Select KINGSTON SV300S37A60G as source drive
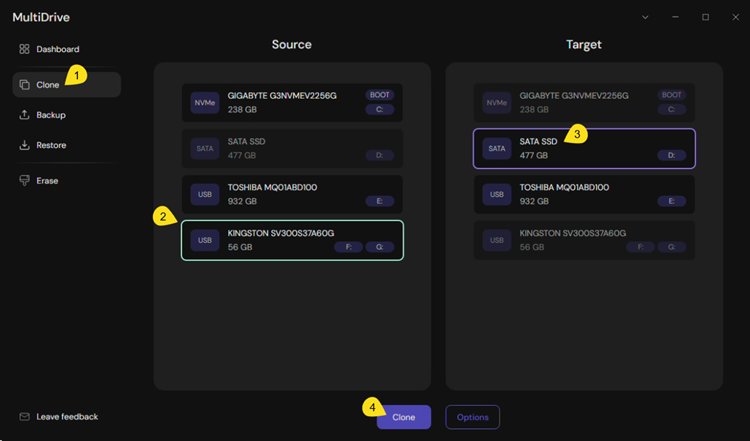 click(x=292, y=240)
